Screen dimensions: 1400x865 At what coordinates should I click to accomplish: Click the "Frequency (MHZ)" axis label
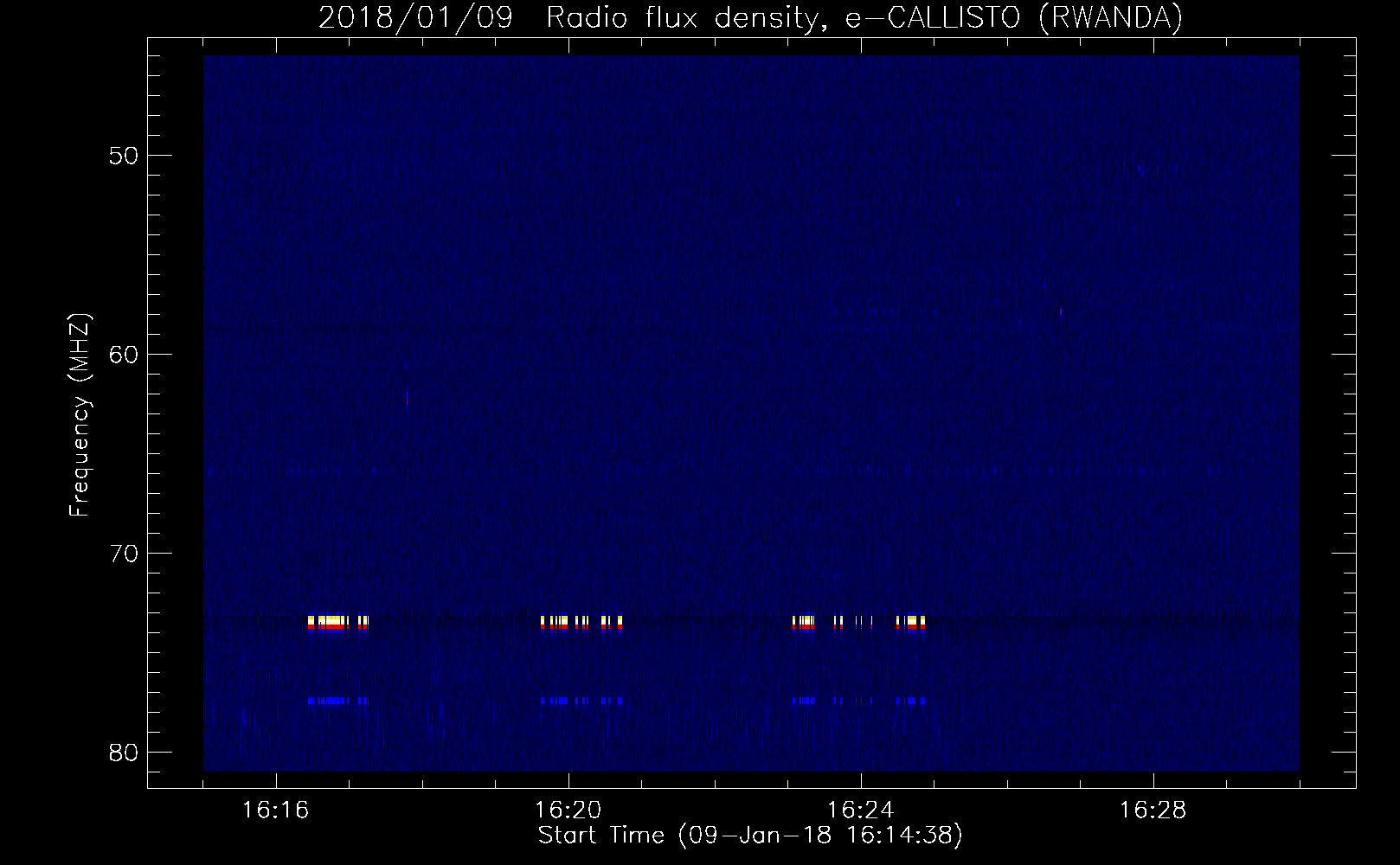point(80,415)
